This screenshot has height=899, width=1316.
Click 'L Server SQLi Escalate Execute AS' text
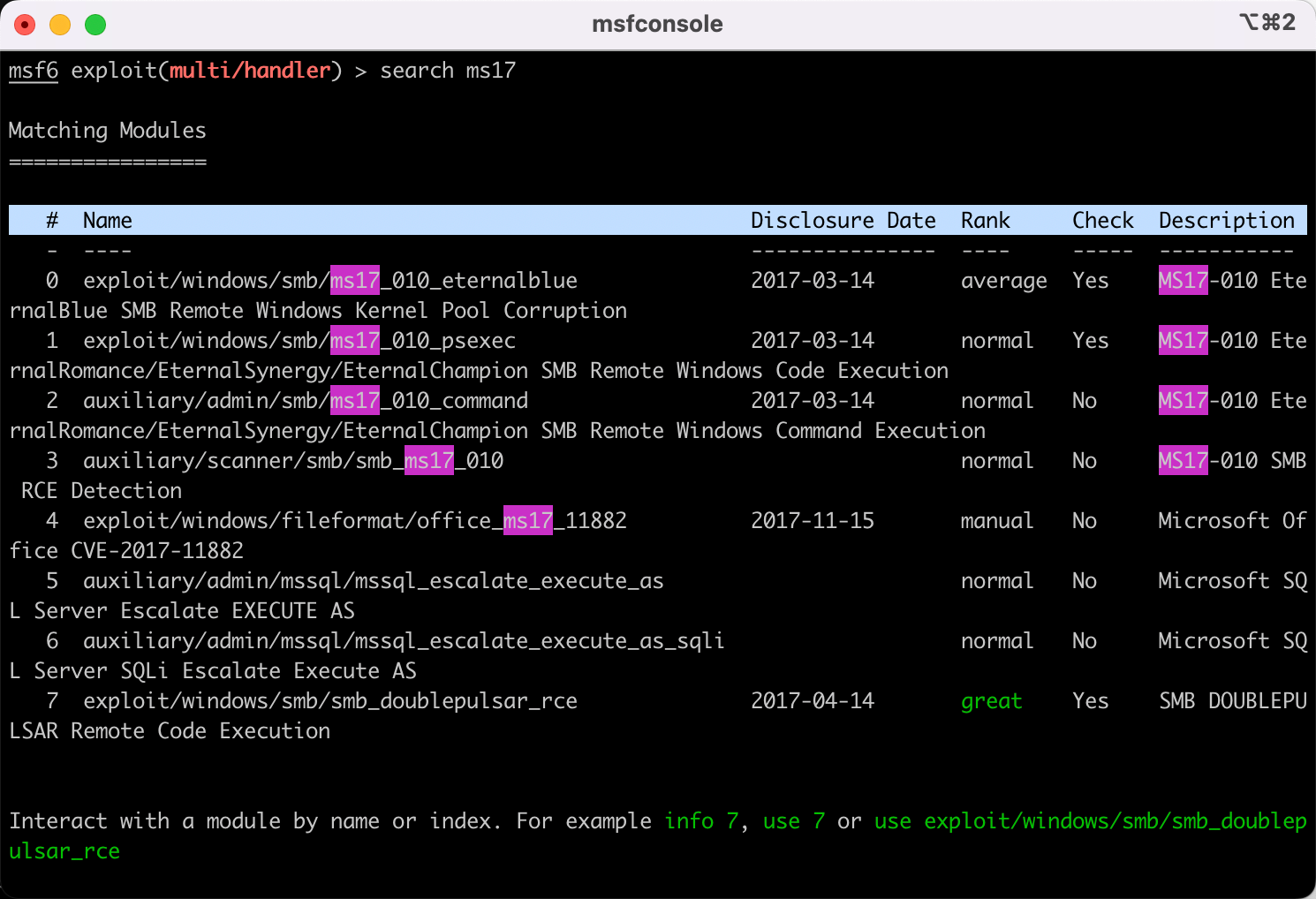coord(213,671)
